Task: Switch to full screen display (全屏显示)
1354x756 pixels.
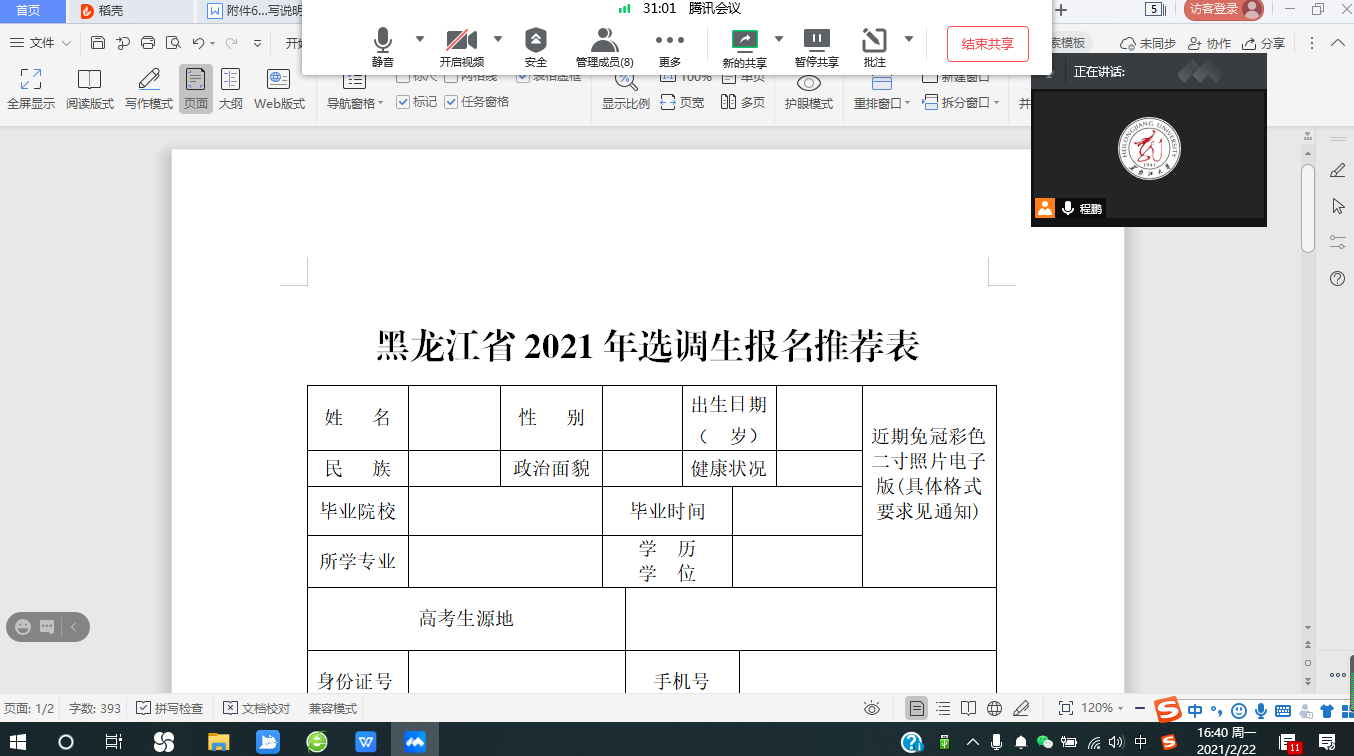Action: point(31,89)
